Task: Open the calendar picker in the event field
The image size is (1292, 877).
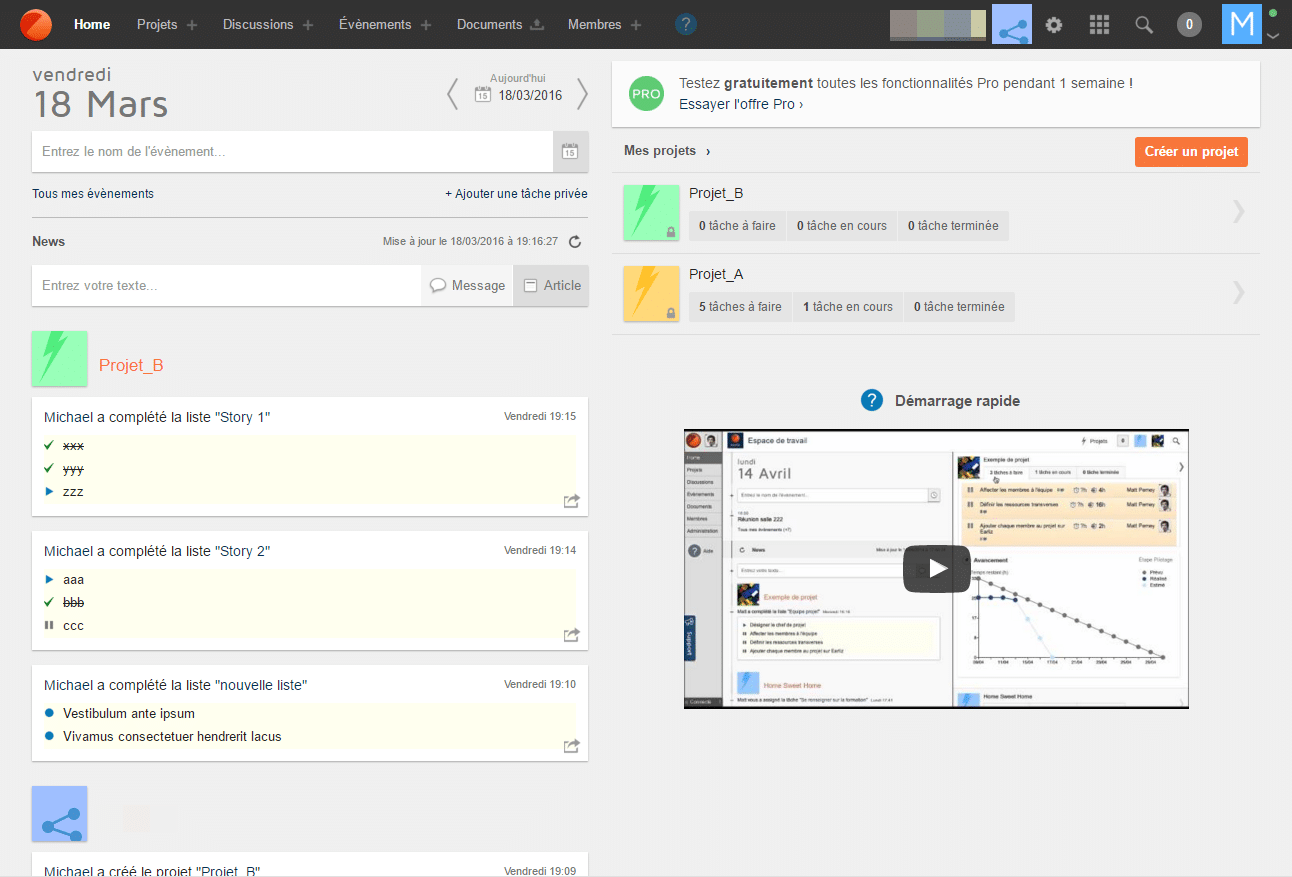Action: pos(570,151)
